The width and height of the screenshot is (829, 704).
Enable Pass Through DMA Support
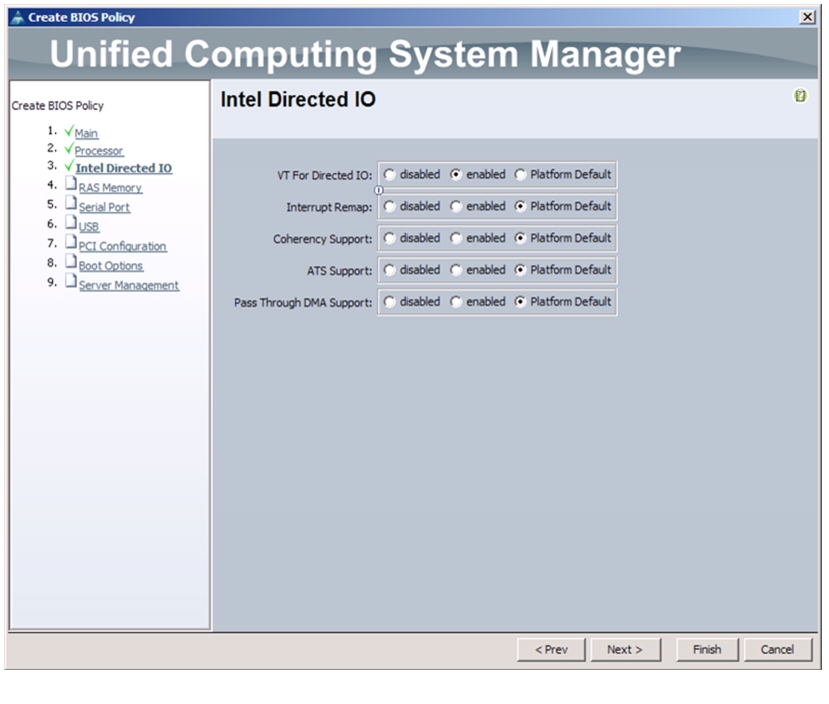[x=456, y=302]
